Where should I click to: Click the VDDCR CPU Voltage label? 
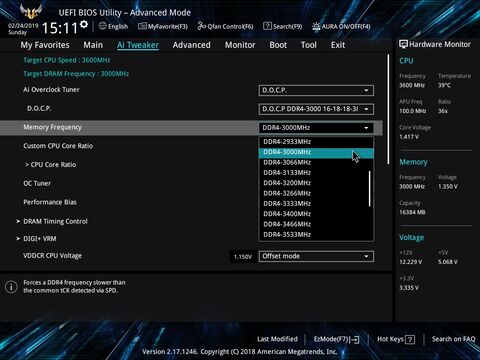pyautogui.click(x=53, y=256)
